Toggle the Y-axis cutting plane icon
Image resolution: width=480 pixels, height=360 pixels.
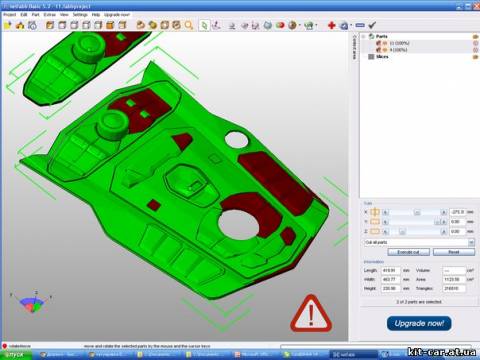coord(375,222)
